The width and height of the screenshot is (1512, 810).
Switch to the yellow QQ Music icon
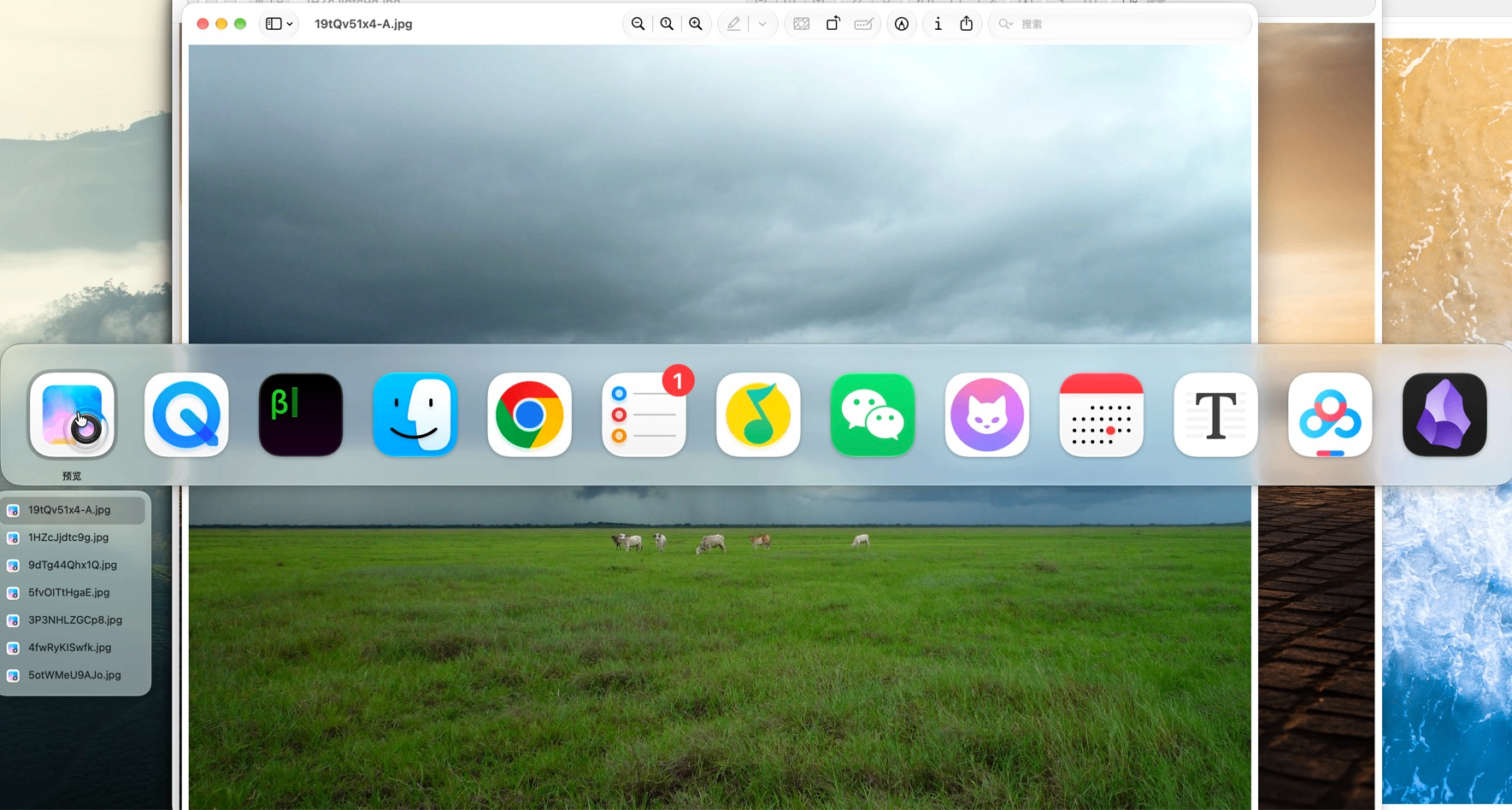pos(758,414)
